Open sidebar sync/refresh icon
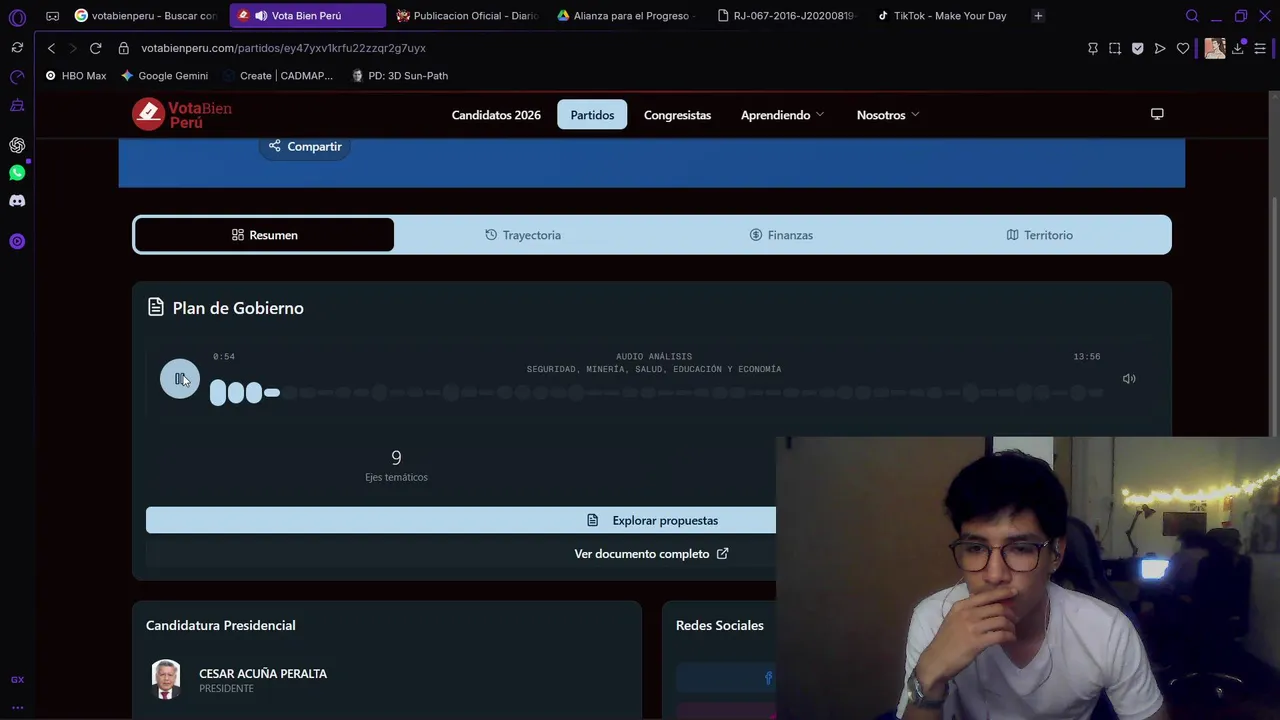The height and width of the screenshot is (720, 1280). (x=17, y=48)
